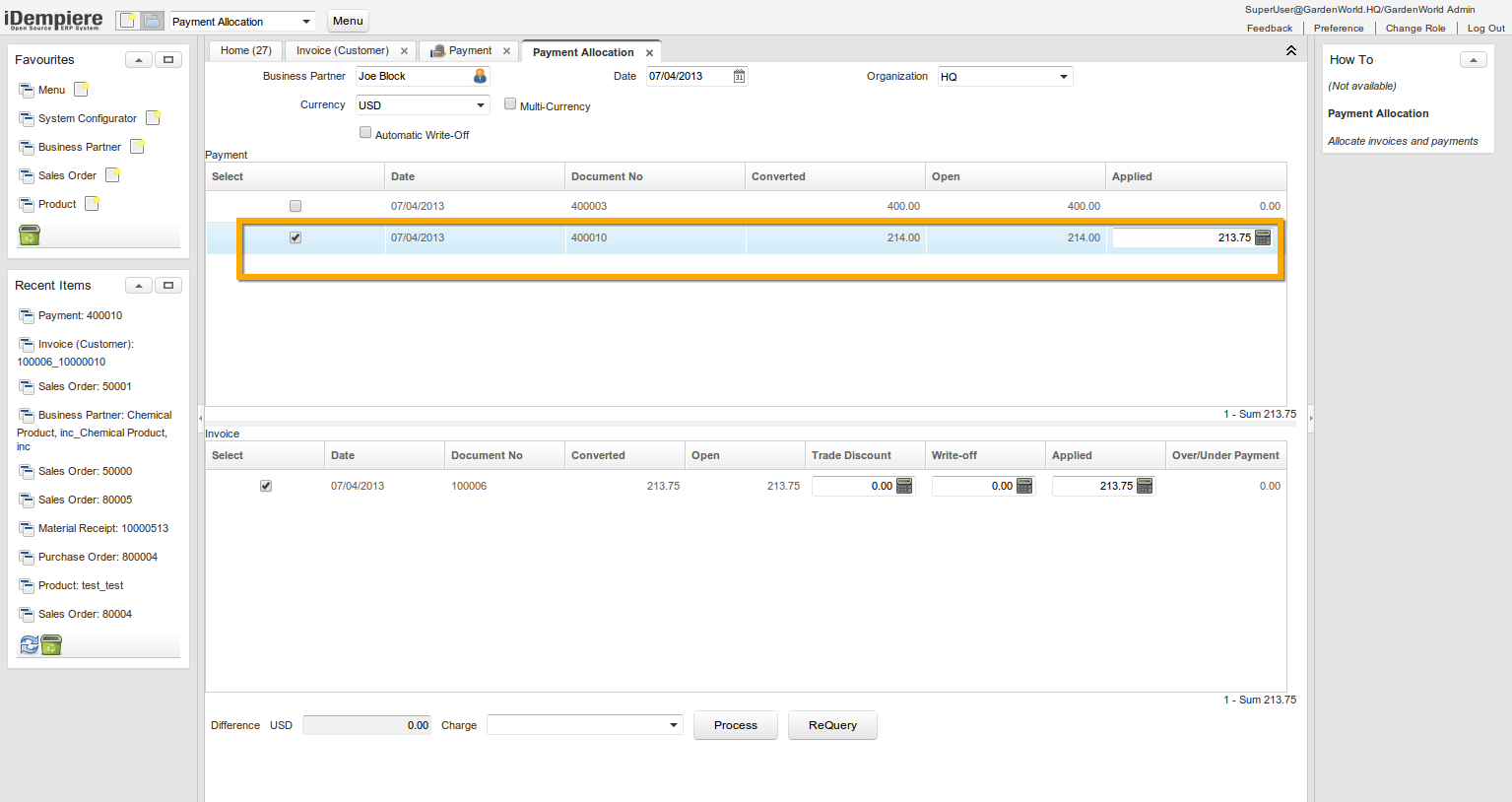Screen dimensions: 1512x802
Task: Open the Date calendar picker icon
Action: tap(739, 76)
